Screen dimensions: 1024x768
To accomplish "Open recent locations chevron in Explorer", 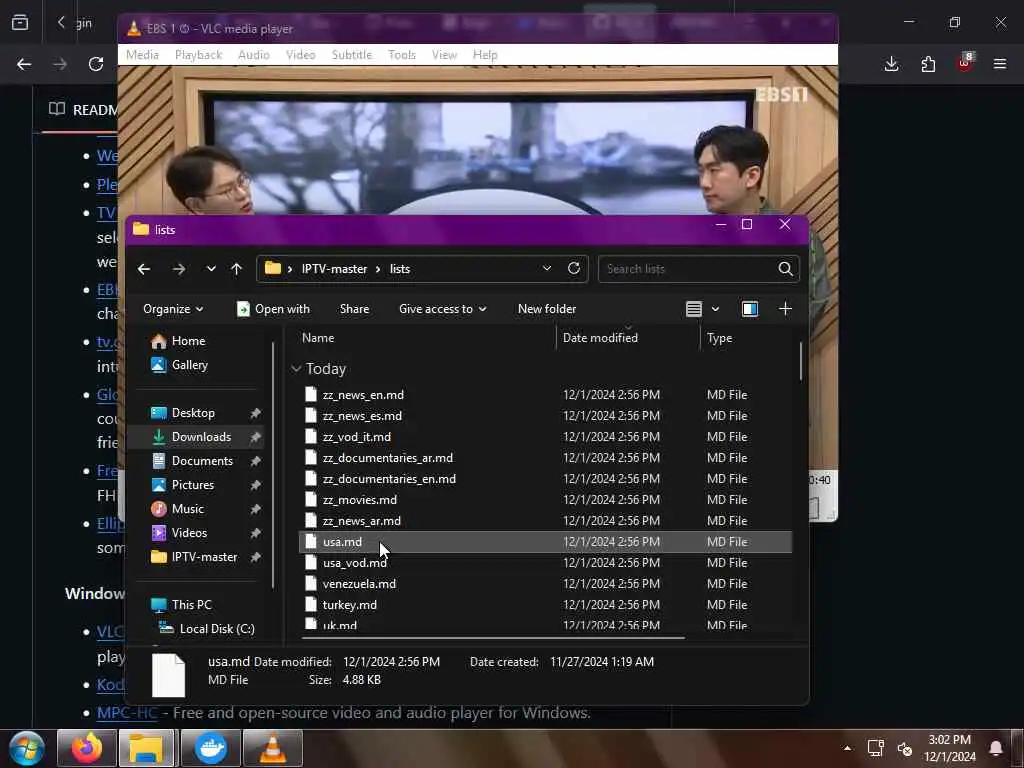I will 211,269.
